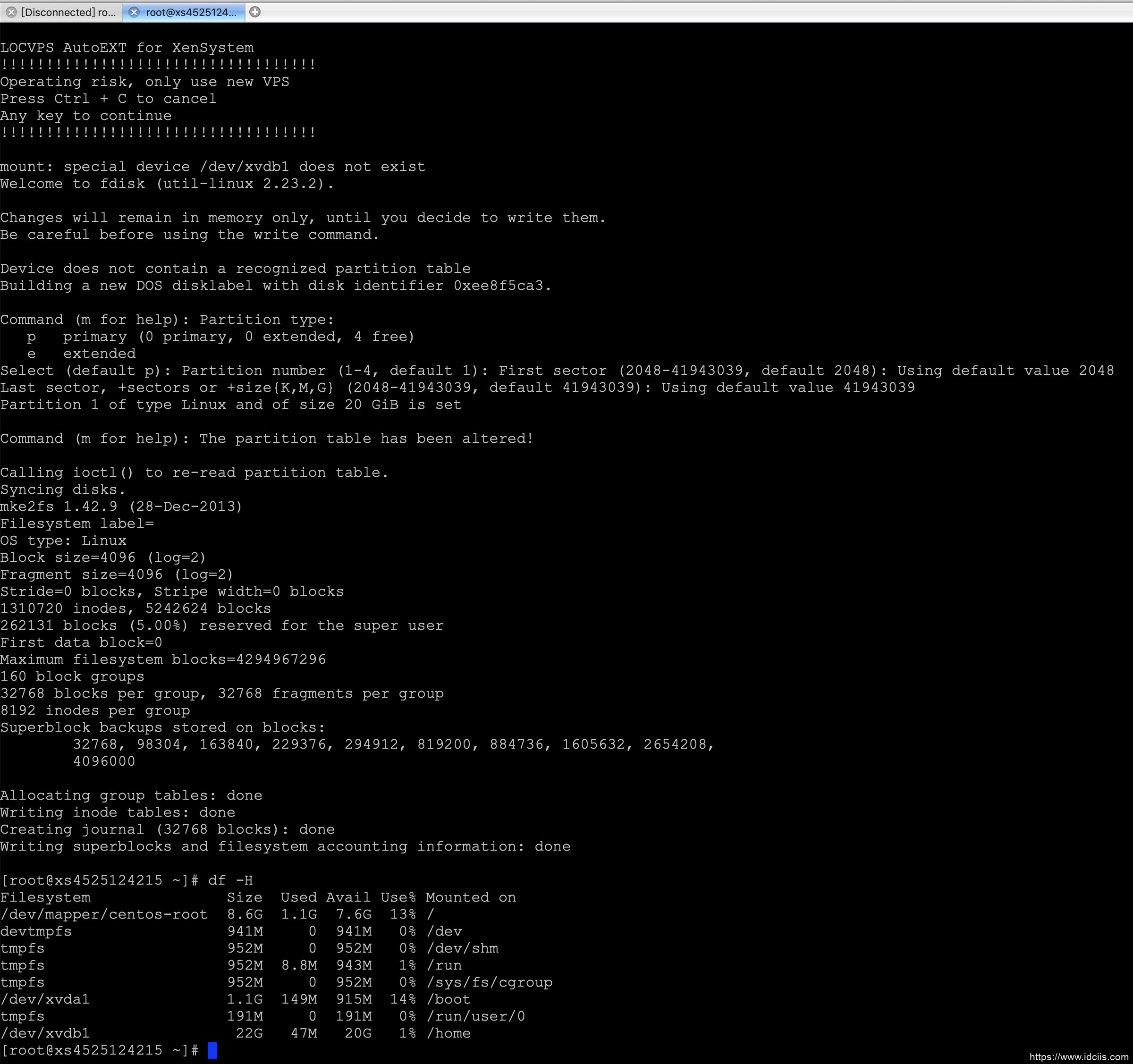Click the 'LOCVPS AutoEXT for XenSystem' heading
This screenshot has height=1064, width=1133.
point(127,48)
